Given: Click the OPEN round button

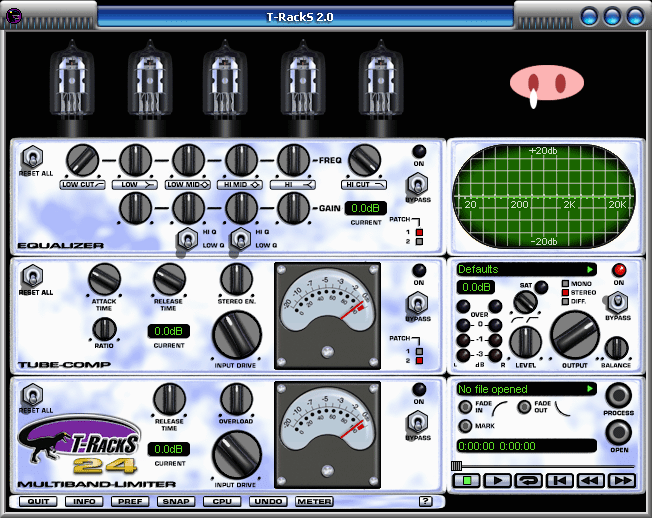Looking at the screenshot, I should coord(618,432).
